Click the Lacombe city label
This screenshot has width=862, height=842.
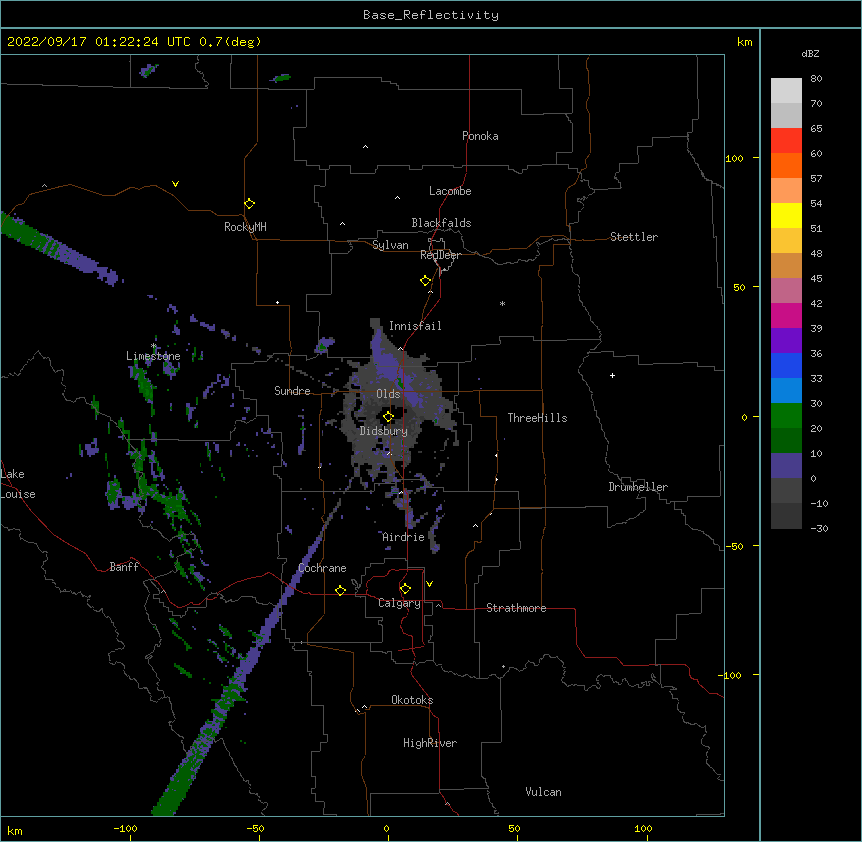[x=450, y=191]
